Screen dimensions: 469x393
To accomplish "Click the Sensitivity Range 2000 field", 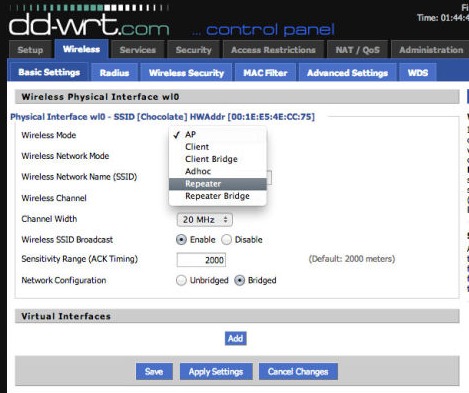I will point(201,260).
